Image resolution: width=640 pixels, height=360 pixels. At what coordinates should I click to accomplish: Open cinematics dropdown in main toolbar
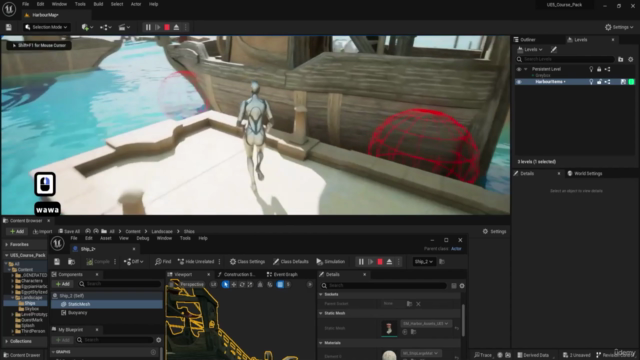tap(124, 27)
